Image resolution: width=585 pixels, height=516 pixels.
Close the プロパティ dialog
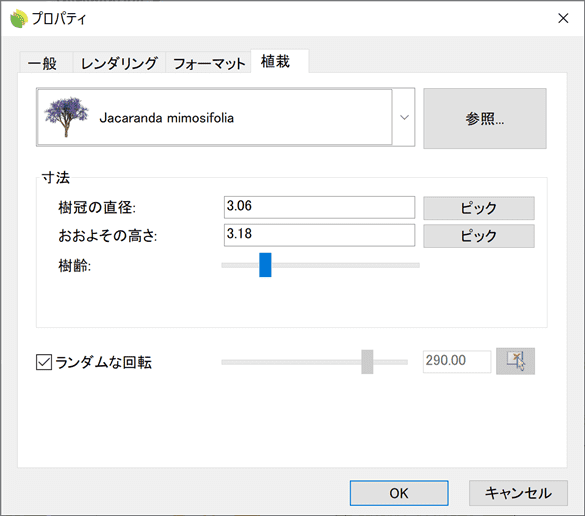[x=563, y=18]
